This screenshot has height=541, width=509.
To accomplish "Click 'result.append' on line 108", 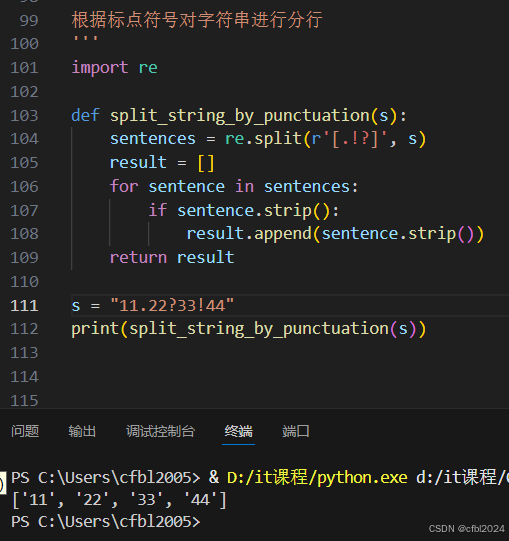I will tap(249, 234).
